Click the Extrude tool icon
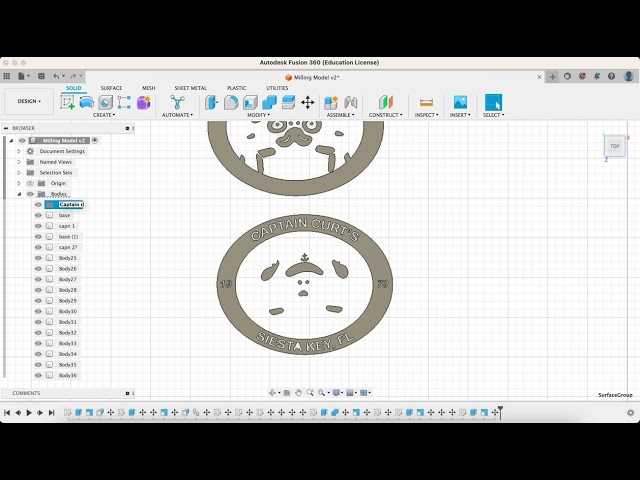The width and height of the screenshot is (640, 480). click(x=87, y=102)
